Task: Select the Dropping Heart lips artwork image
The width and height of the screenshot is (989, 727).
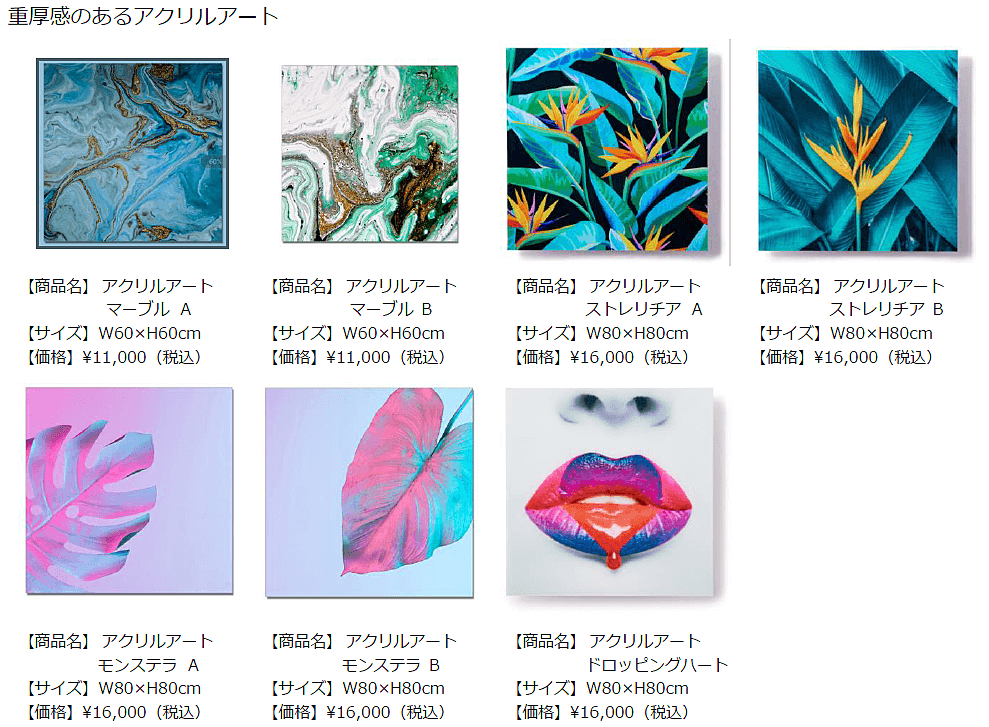Action: [609, 491]
